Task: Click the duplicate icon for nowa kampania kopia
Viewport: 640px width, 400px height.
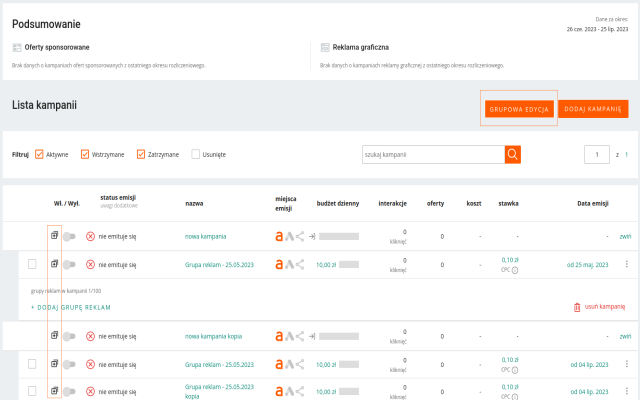Action: click(54, 335)
